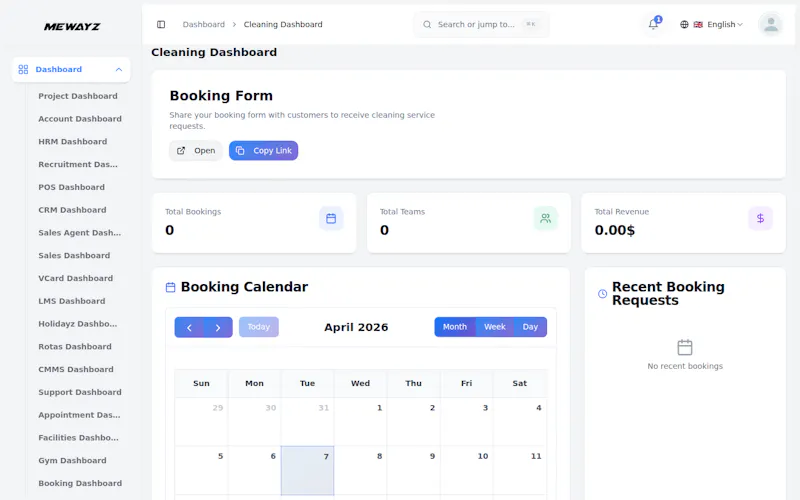Click Dashboard in the breadcrumb
Screen dimensions: 800x500
click(x=204, y=24)
